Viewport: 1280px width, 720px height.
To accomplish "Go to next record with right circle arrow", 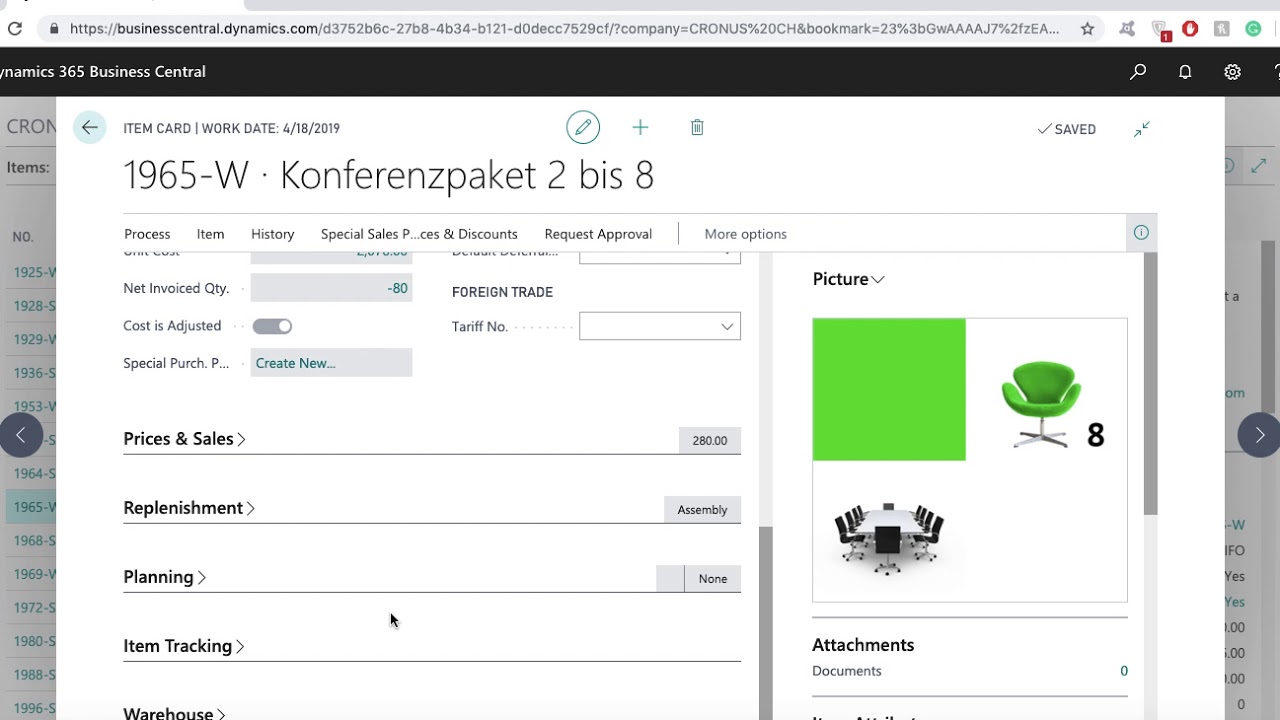I will pyautogui.click(x=1259, y=435).
